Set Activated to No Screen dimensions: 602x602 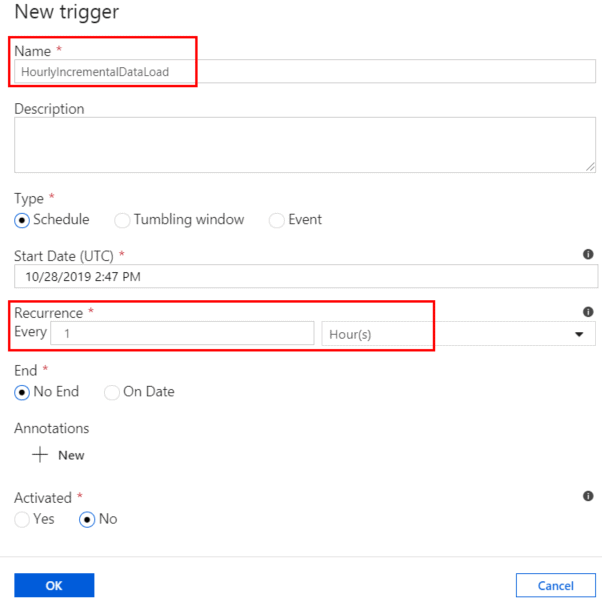click(x=87, y=520)
